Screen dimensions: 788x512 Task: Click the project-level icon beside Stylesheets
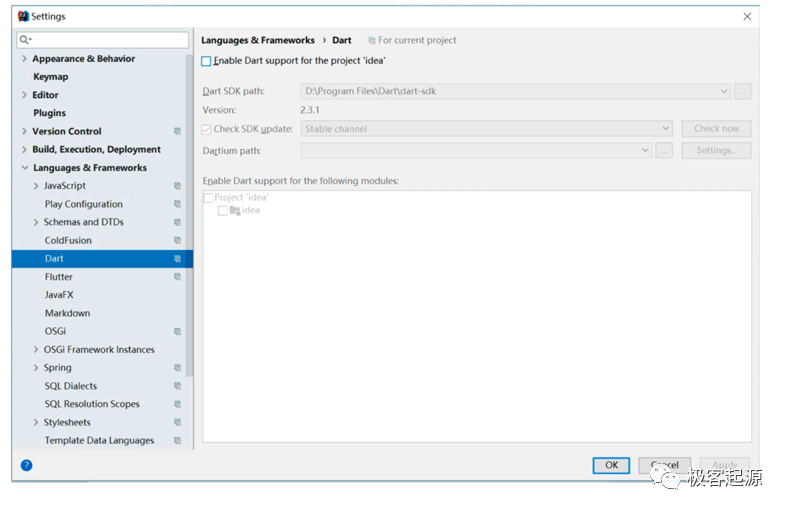pyautogui.click(x=177, y=422)
